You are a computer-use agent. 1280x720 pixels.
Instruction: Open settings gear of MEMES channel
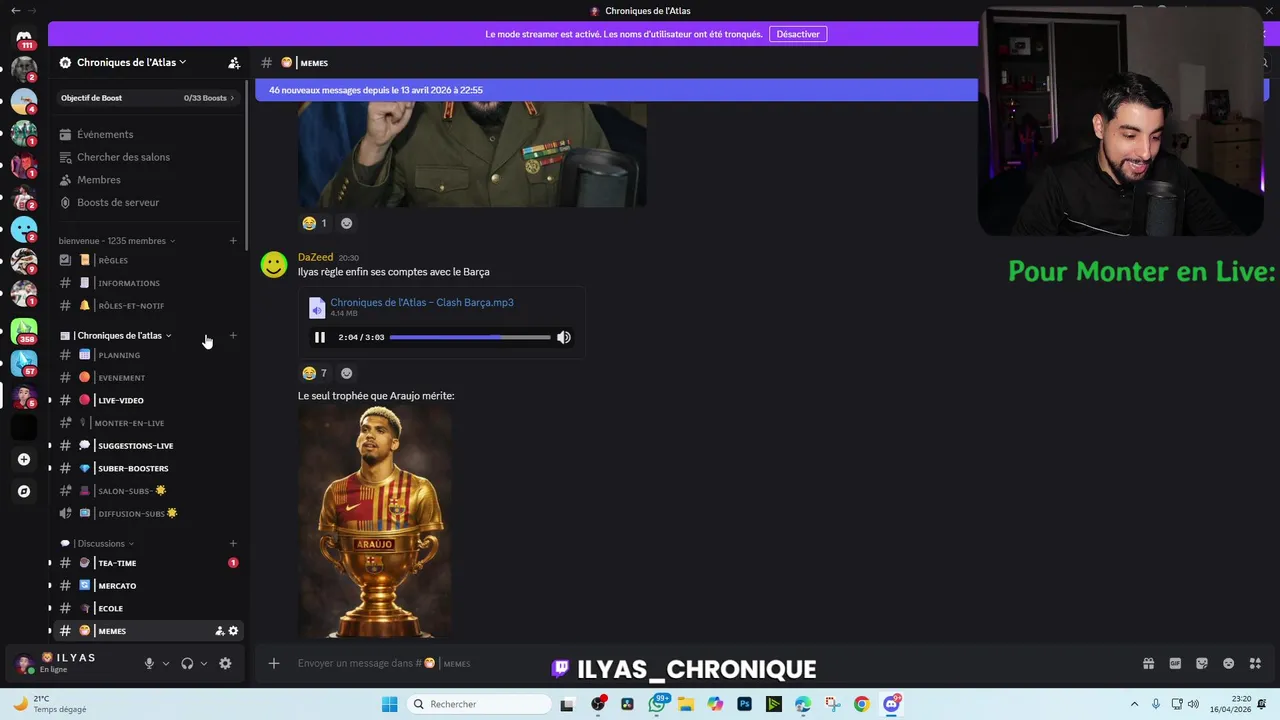click(x=234, y=631)
